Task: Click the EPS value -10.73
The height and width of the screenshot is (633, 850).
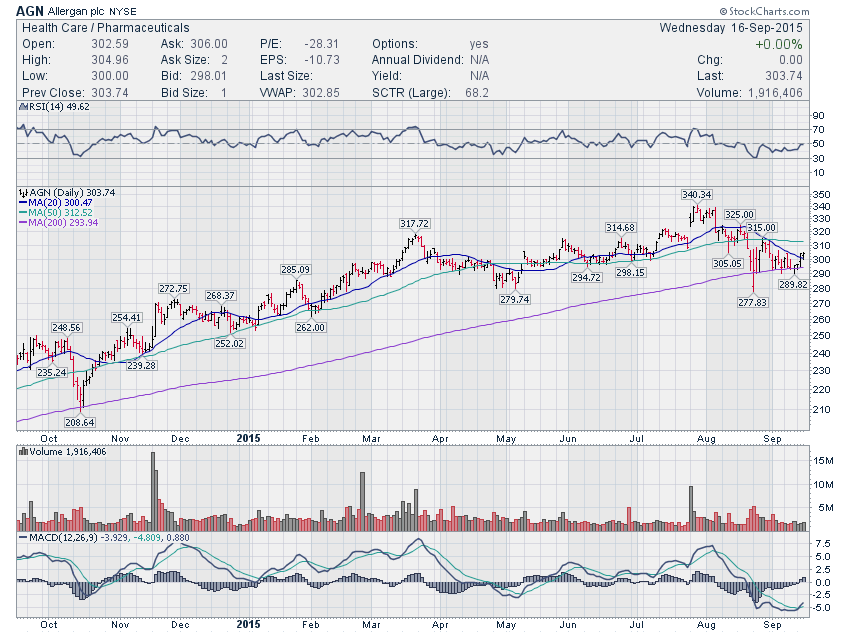Action: [321, 60]
